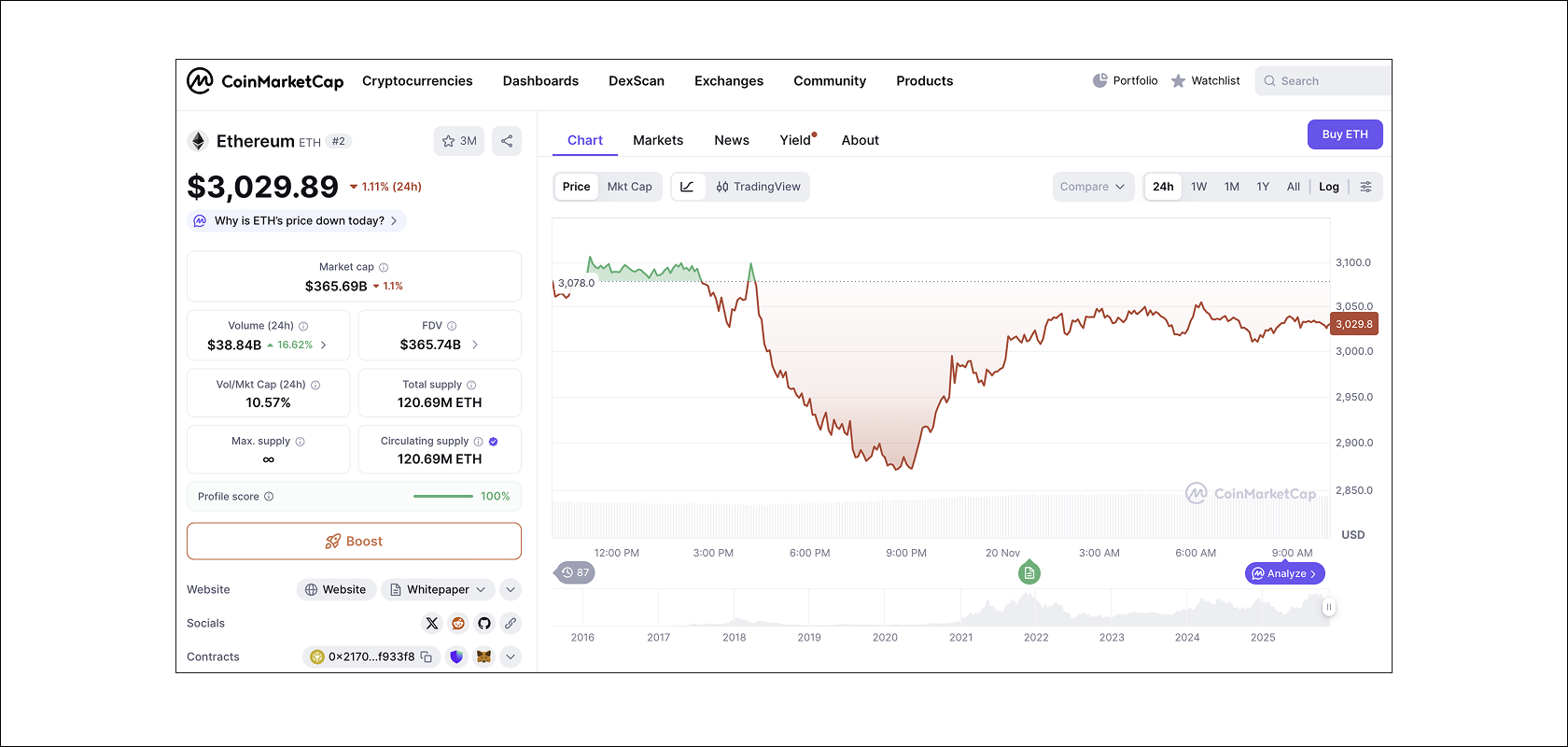Expand the Whitepaper dropdown
Viewport: 1568px width, 747px height.
point(438,589)
